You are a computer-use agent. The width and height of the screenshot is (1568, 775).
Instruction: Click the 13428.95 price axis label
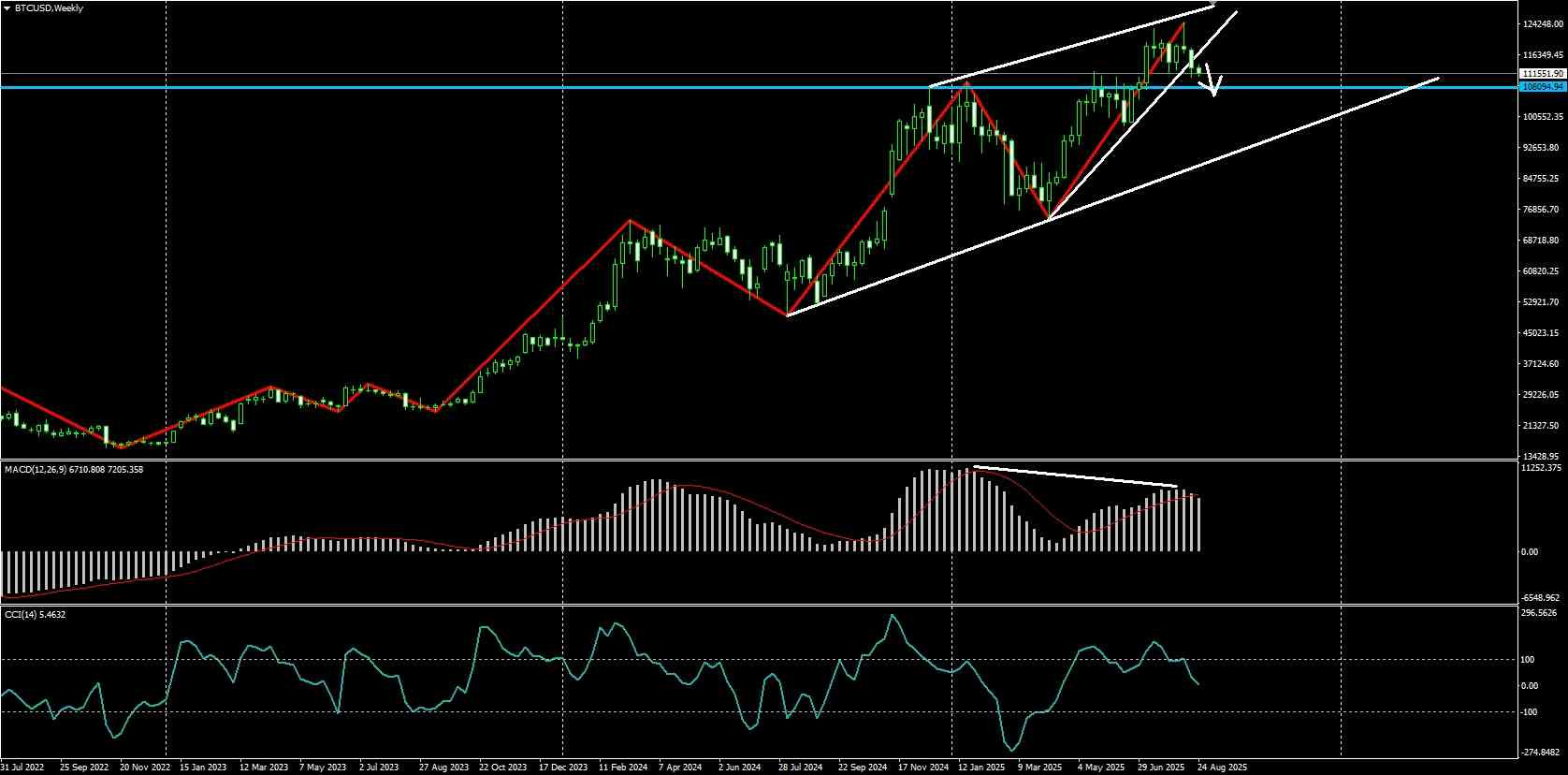[x=1541, y=456]
